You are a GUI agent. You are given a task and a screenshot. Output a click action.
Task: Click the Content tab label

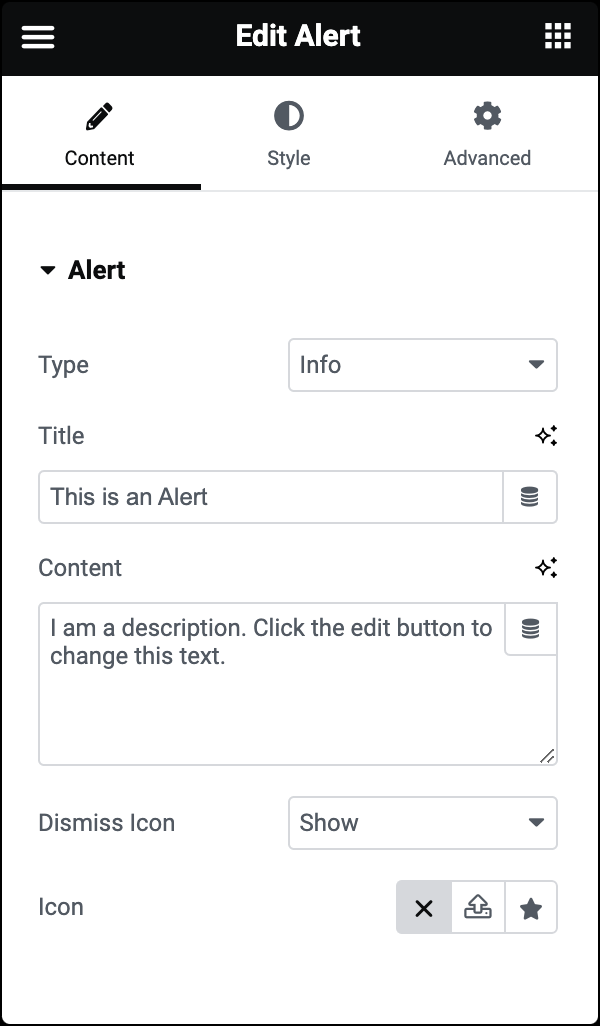tap(99, 158)
